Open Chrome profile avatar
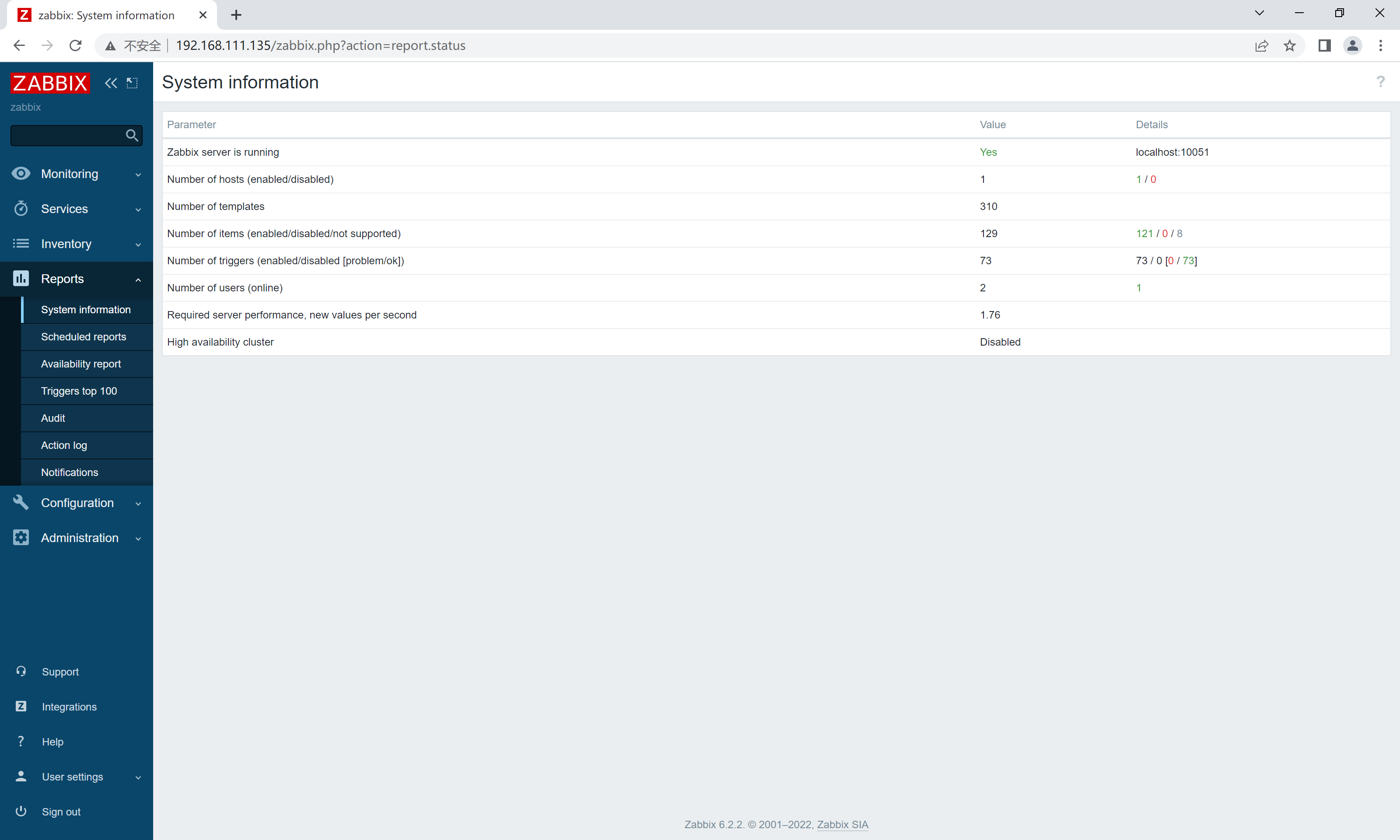The image size is (1400, 840). pyautogui.click(x=1352, y=45)
